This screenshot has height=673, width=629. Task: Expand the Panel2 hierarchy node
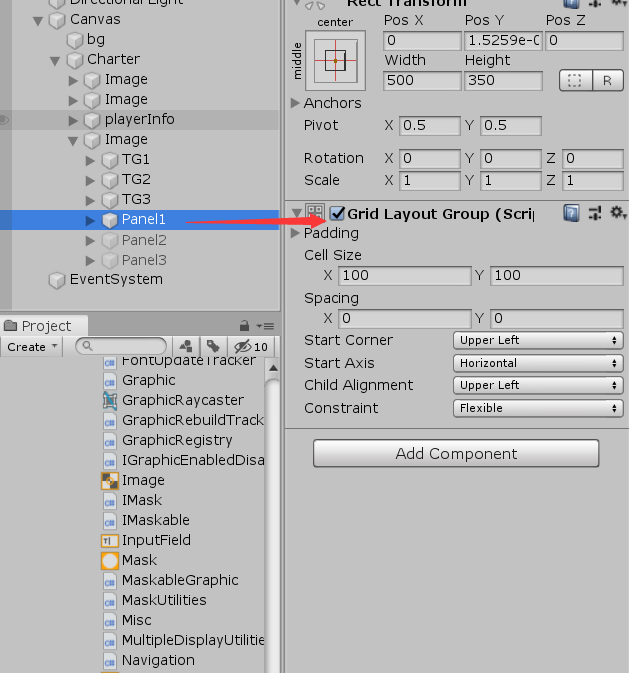pyautogui.click(x=90, y=241)
